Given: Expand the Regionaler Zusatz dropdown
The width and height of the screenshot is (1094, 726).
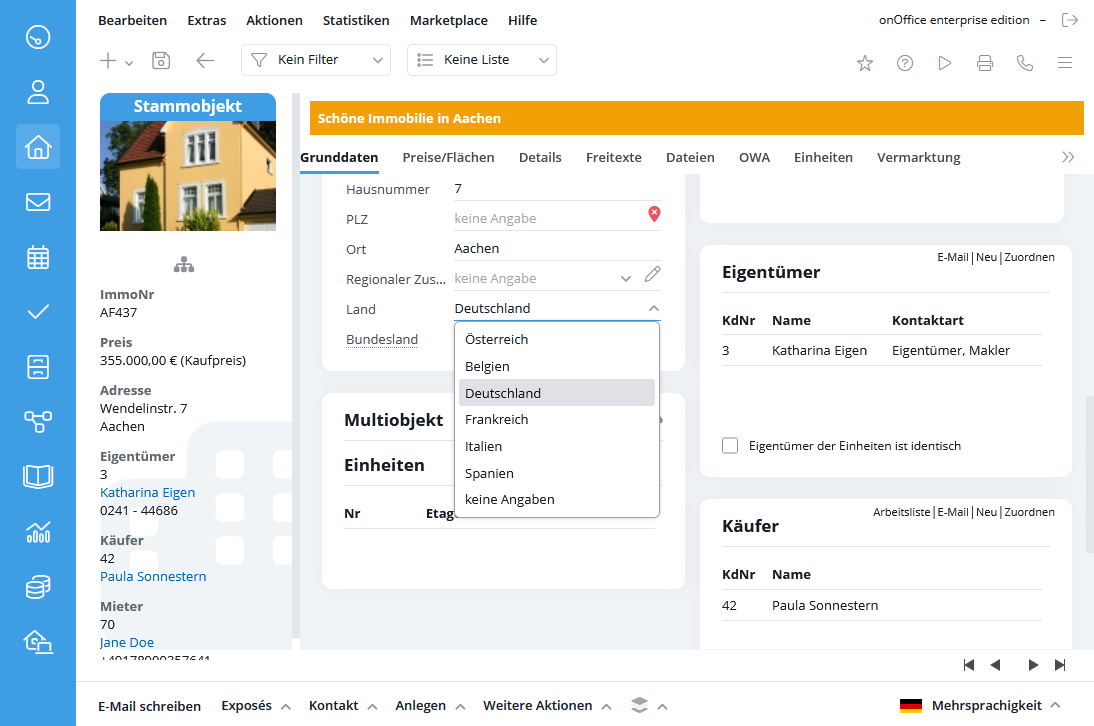Looking at the screenshot, I should [x=626, y=278].
